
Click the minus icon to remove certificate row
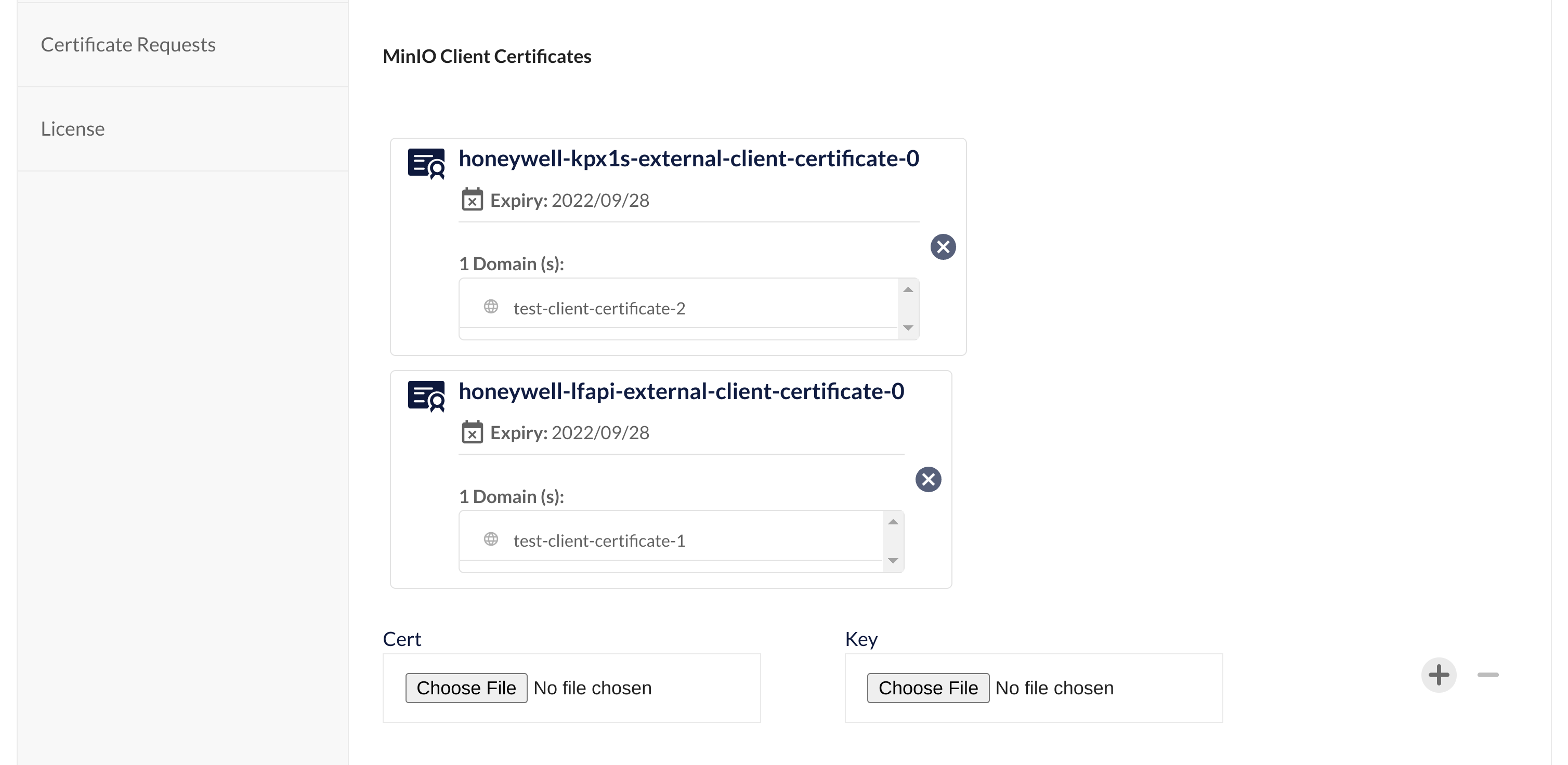coord(1487,675)
